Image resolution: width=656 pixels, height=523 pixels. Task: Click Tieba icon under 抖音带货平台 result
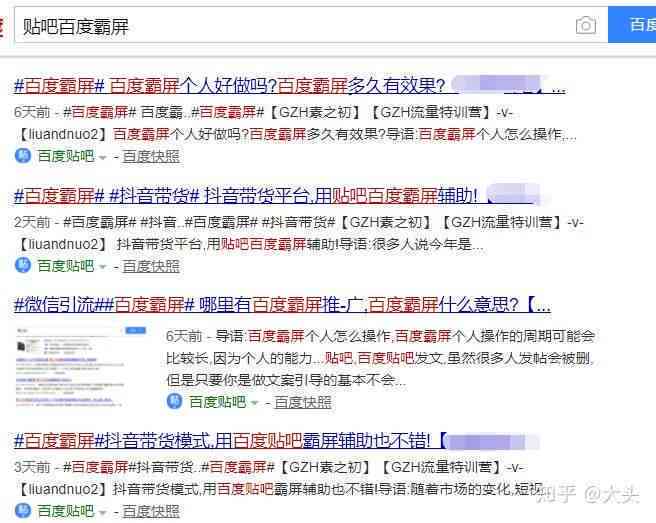tap(23, 265)
